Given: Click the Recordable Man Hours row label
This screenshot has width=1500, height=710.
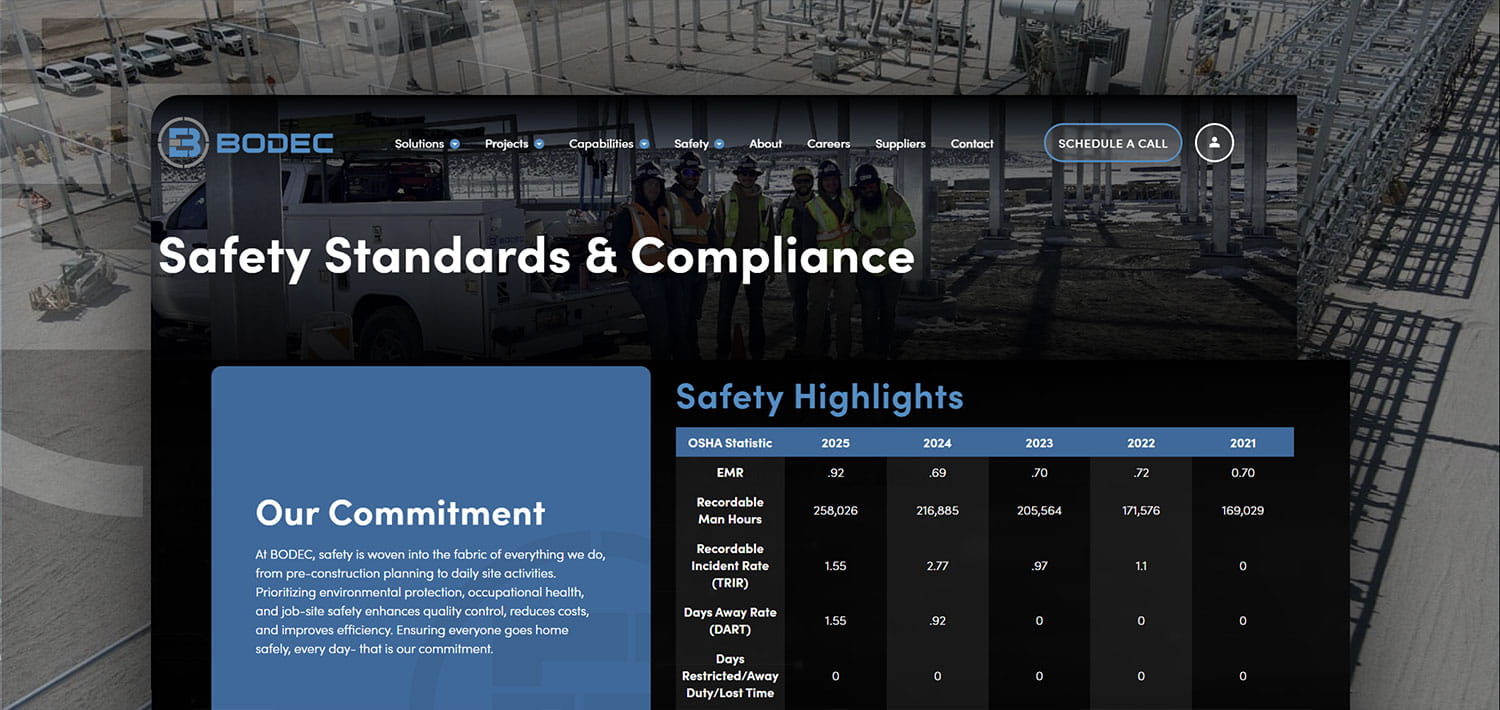Looking at the screenshot, I should pyautogui.click(x=730, y=511).
